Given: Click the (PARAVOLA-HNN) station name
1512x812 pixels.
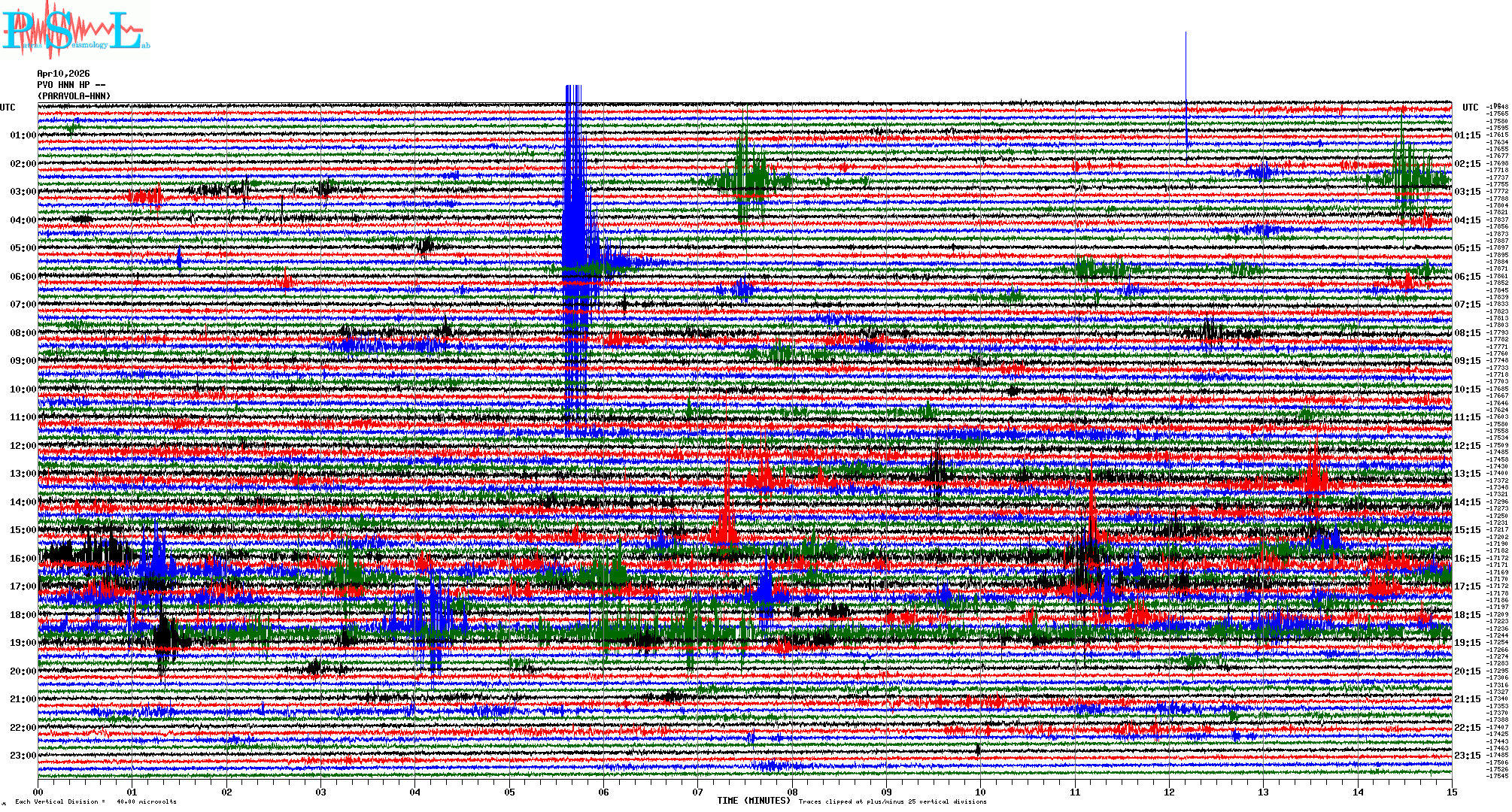Looking at the screenshot, I should 74,96.
